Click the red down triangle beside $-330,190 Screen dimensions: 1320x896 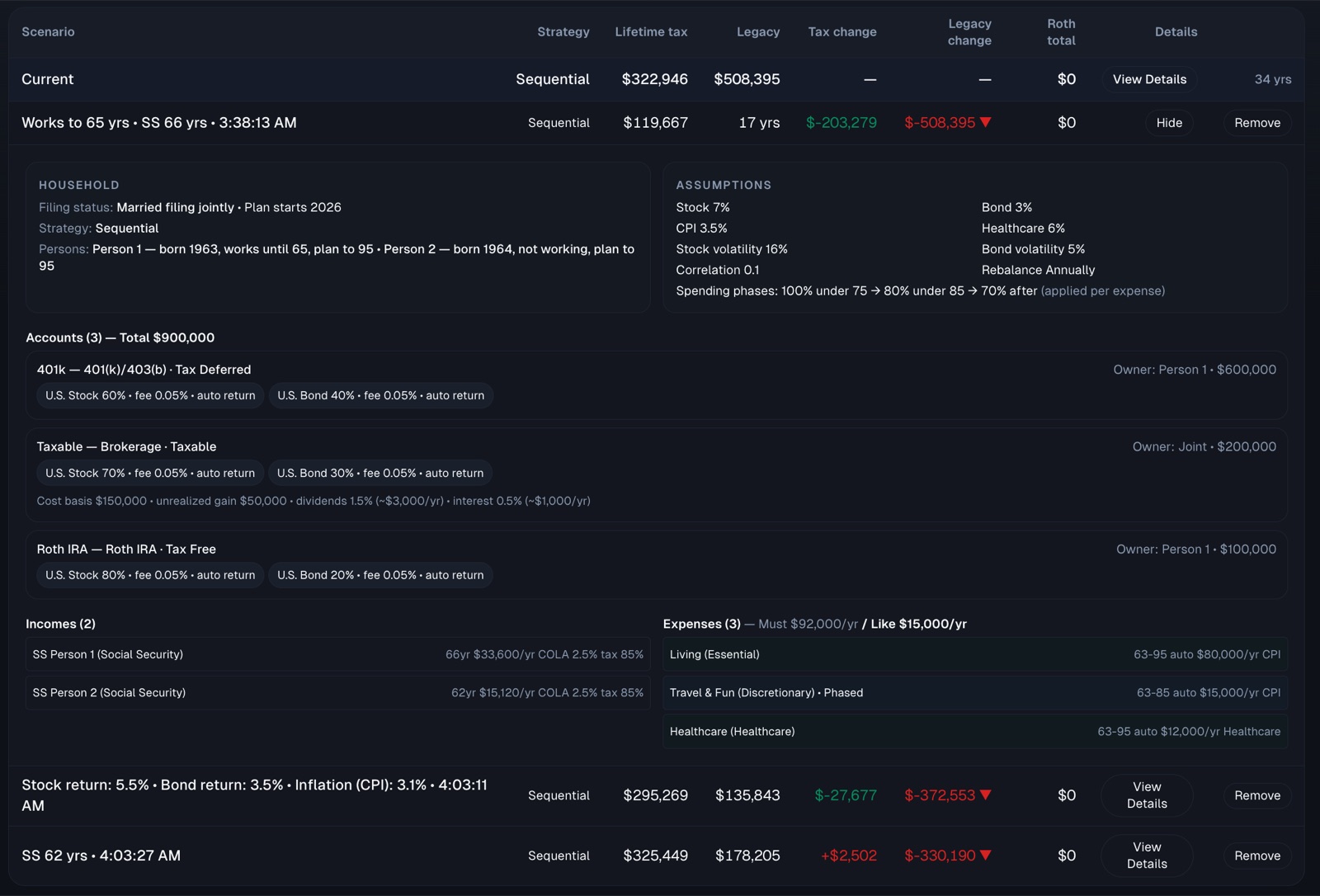click(x=985, y=855)
